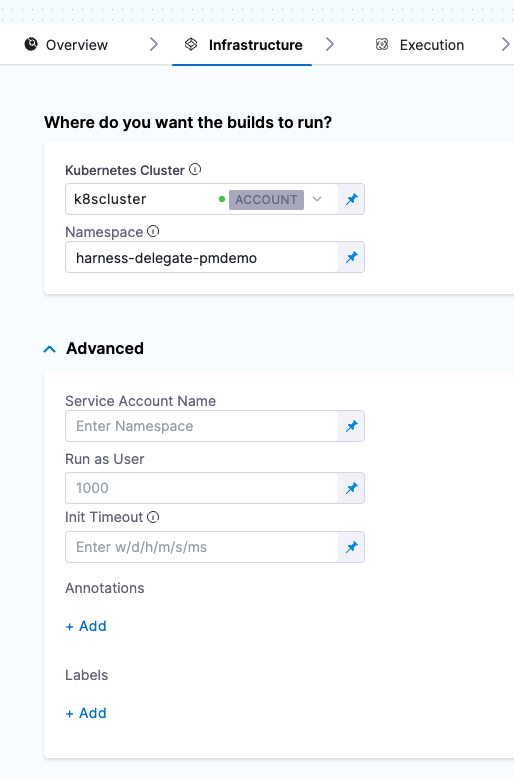This screenshot has width=514, height=778.
Task: Click the pin icon beside Init Timeout field
Action: (352, 547)
